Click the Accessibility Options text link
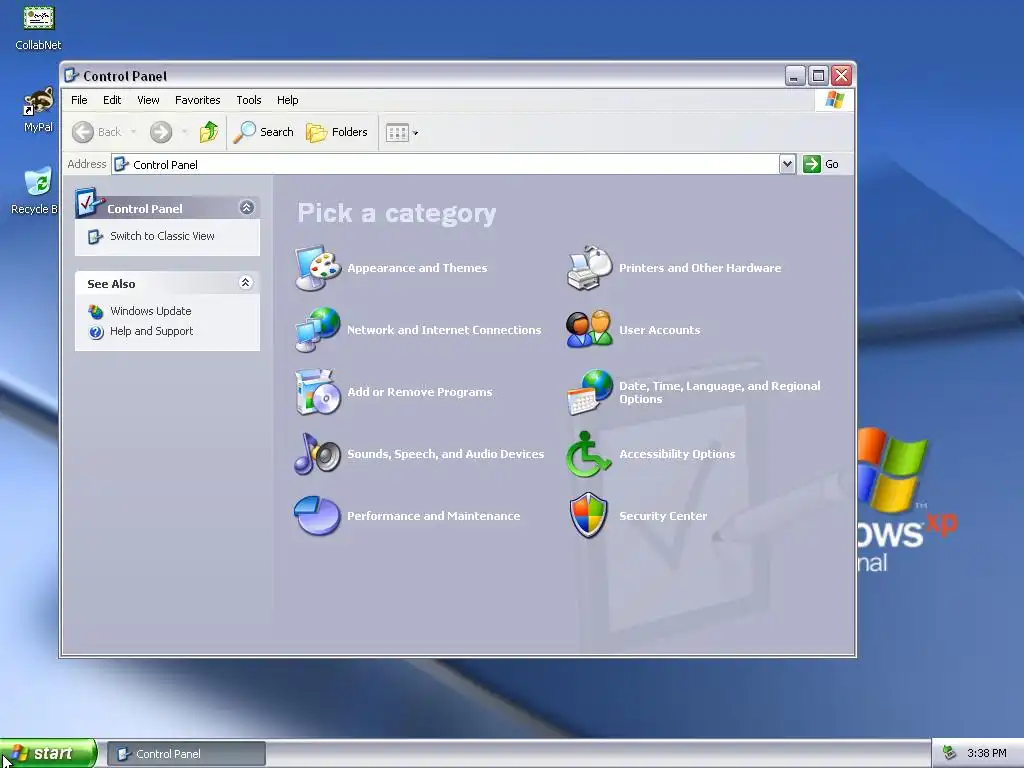The height and width of the screenshot is (768, 1024). coord(677,454)
